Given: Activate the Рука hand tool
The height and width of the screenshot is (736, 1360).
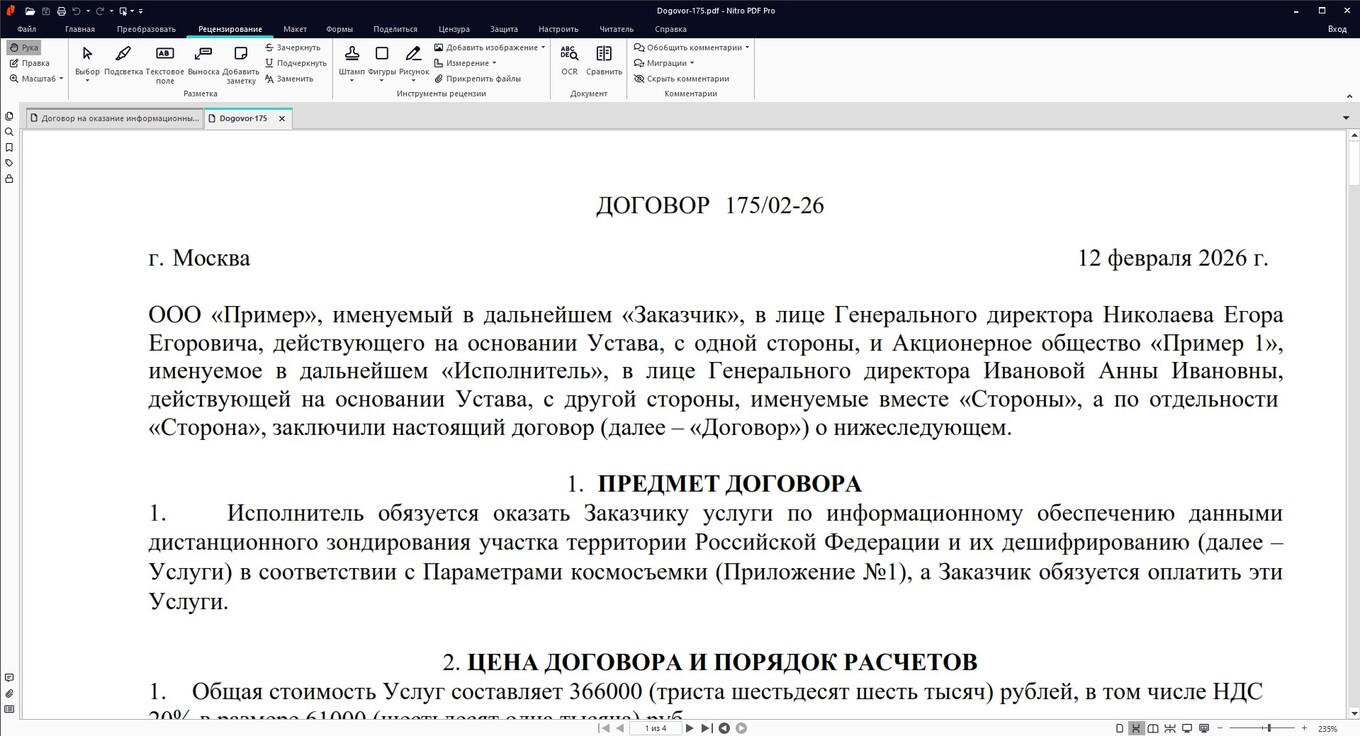Looking at the screenshot, I should point(24,47).
